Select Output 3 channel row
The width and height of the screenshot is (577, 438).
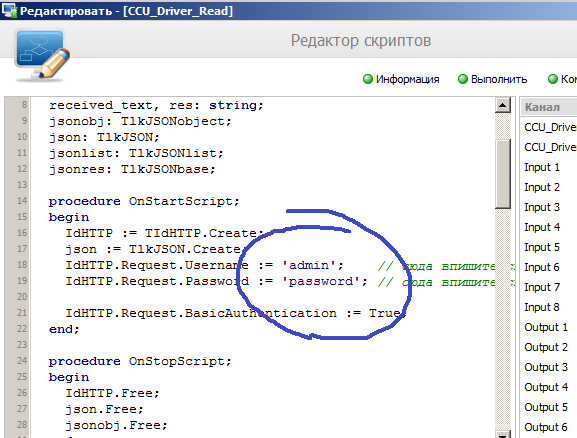pyautogui.click(x=549, y=367)
